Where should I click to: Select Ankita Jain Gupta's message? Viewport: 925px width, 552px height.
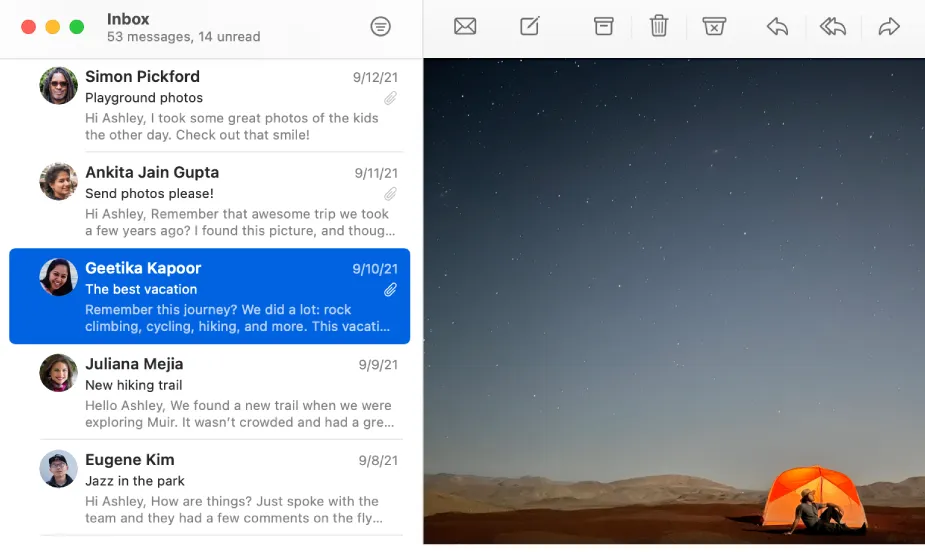(x=209, y=201)
